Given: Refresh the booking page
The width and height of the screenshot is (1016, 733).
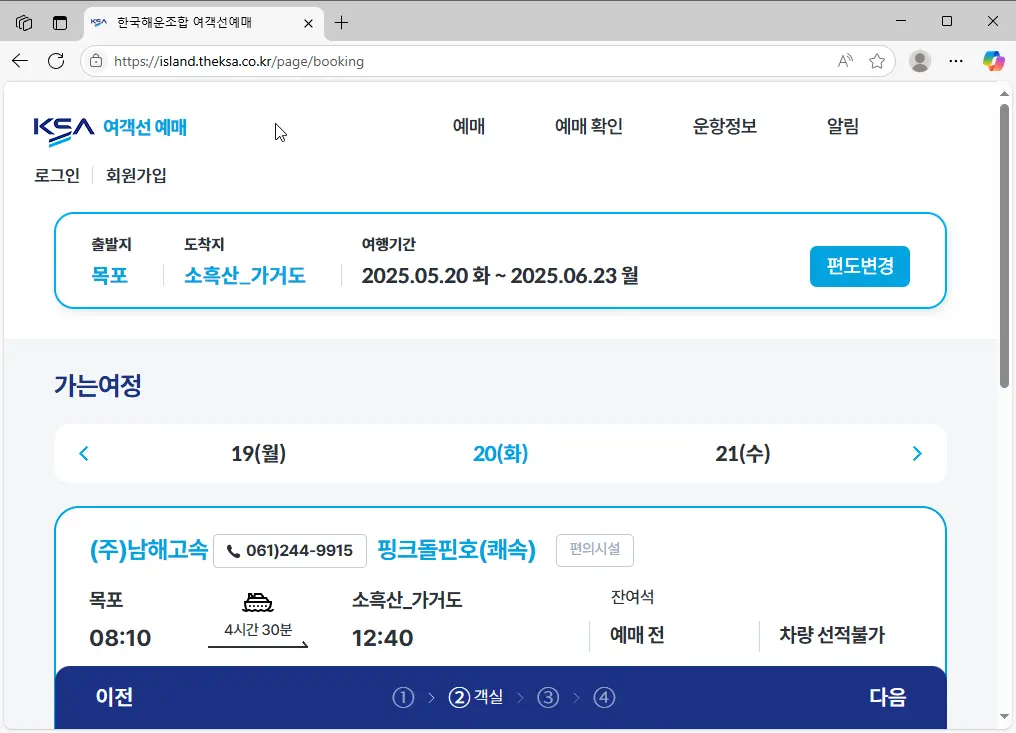Looking at the screenshot, I should click(x=56, y=61).
